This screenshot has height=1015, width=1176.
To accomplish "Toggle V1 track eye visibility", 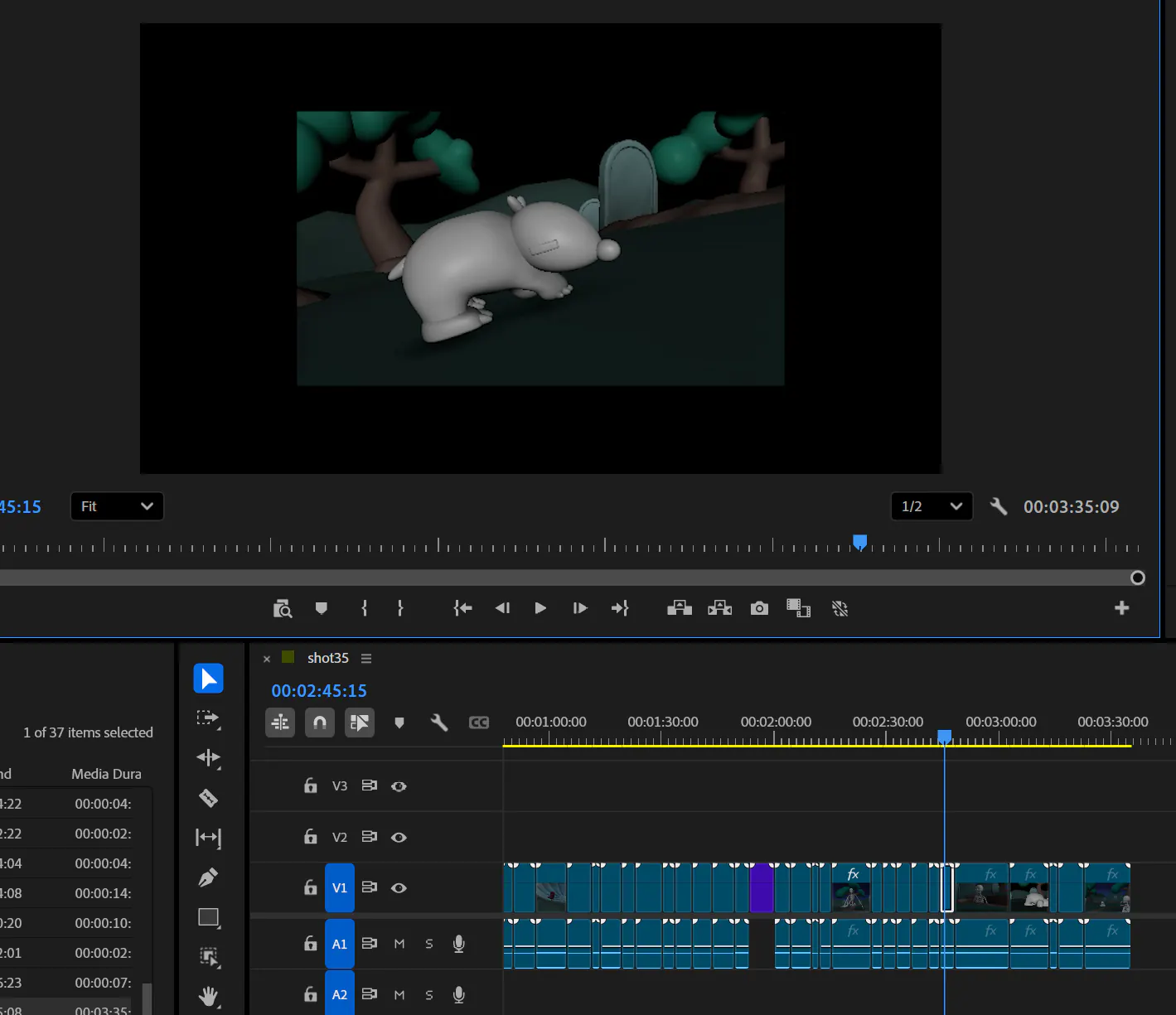I will (x=399, y=887).
